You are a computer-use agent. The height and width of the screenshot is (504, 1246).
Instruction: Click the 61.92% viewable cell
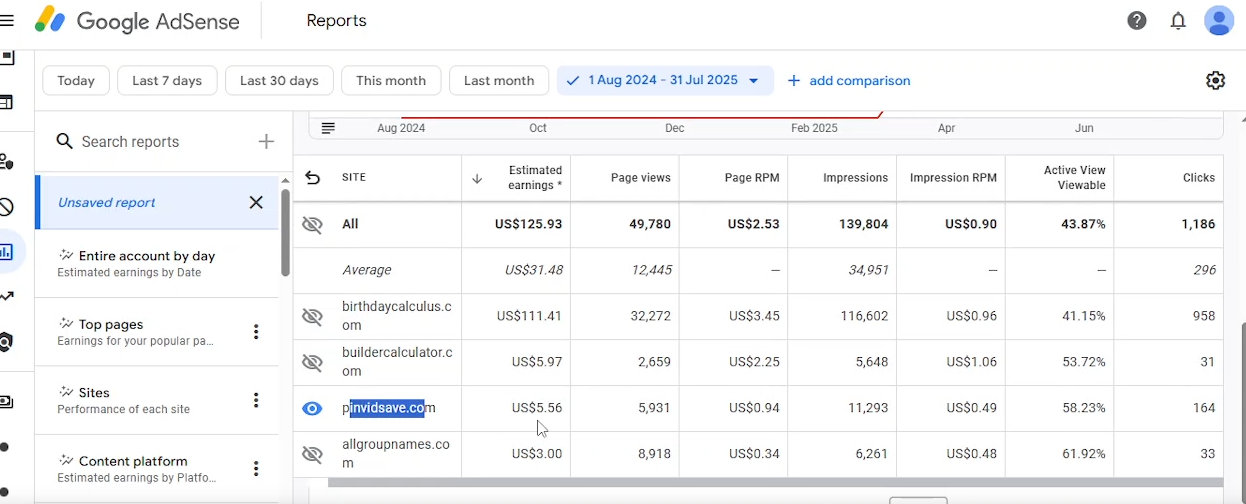1084,454
